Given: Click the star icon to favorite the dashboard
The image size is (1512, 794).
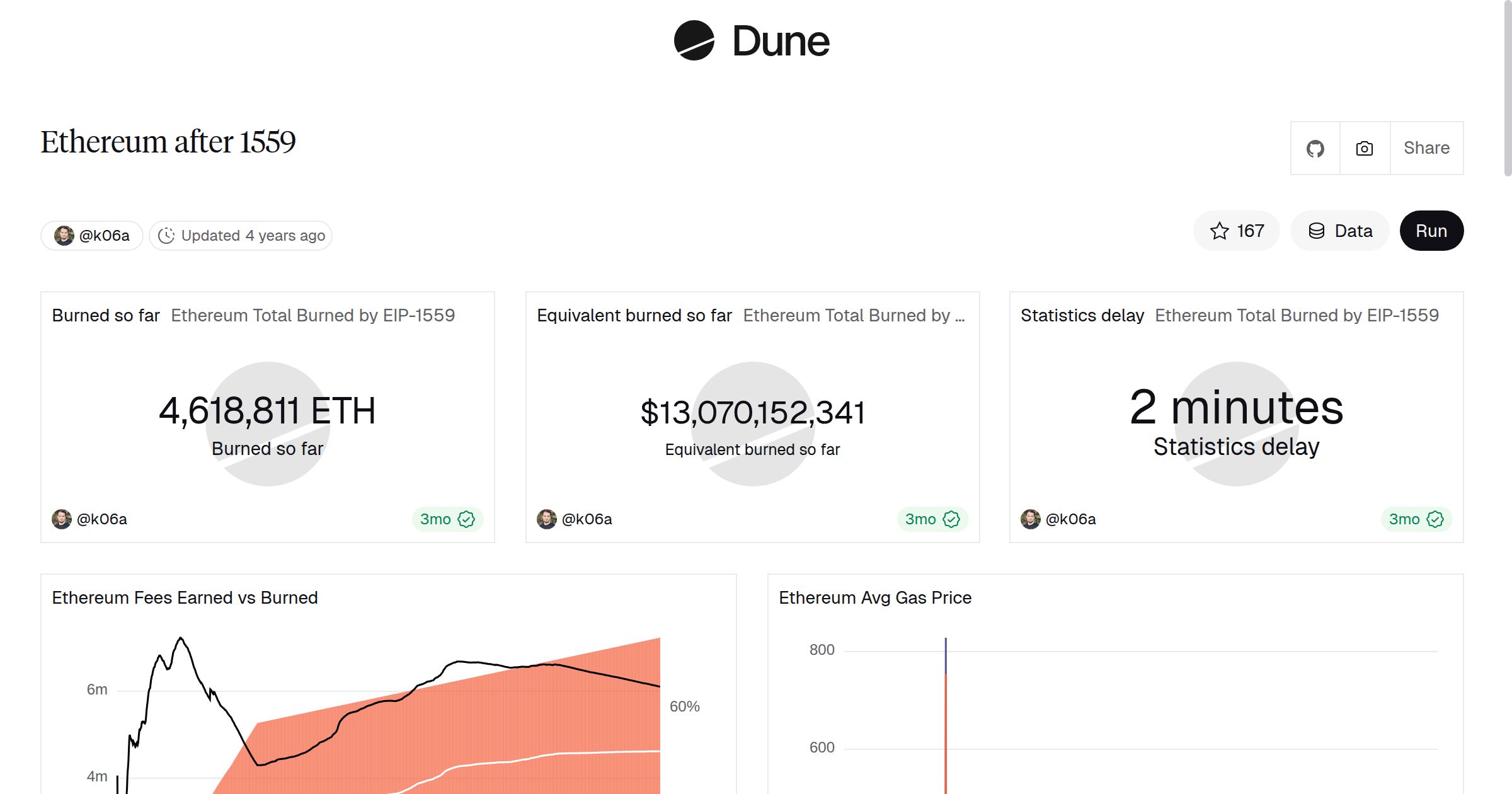Looking at the screenshot, I should pyautogui.click(x=1220, y=231).
